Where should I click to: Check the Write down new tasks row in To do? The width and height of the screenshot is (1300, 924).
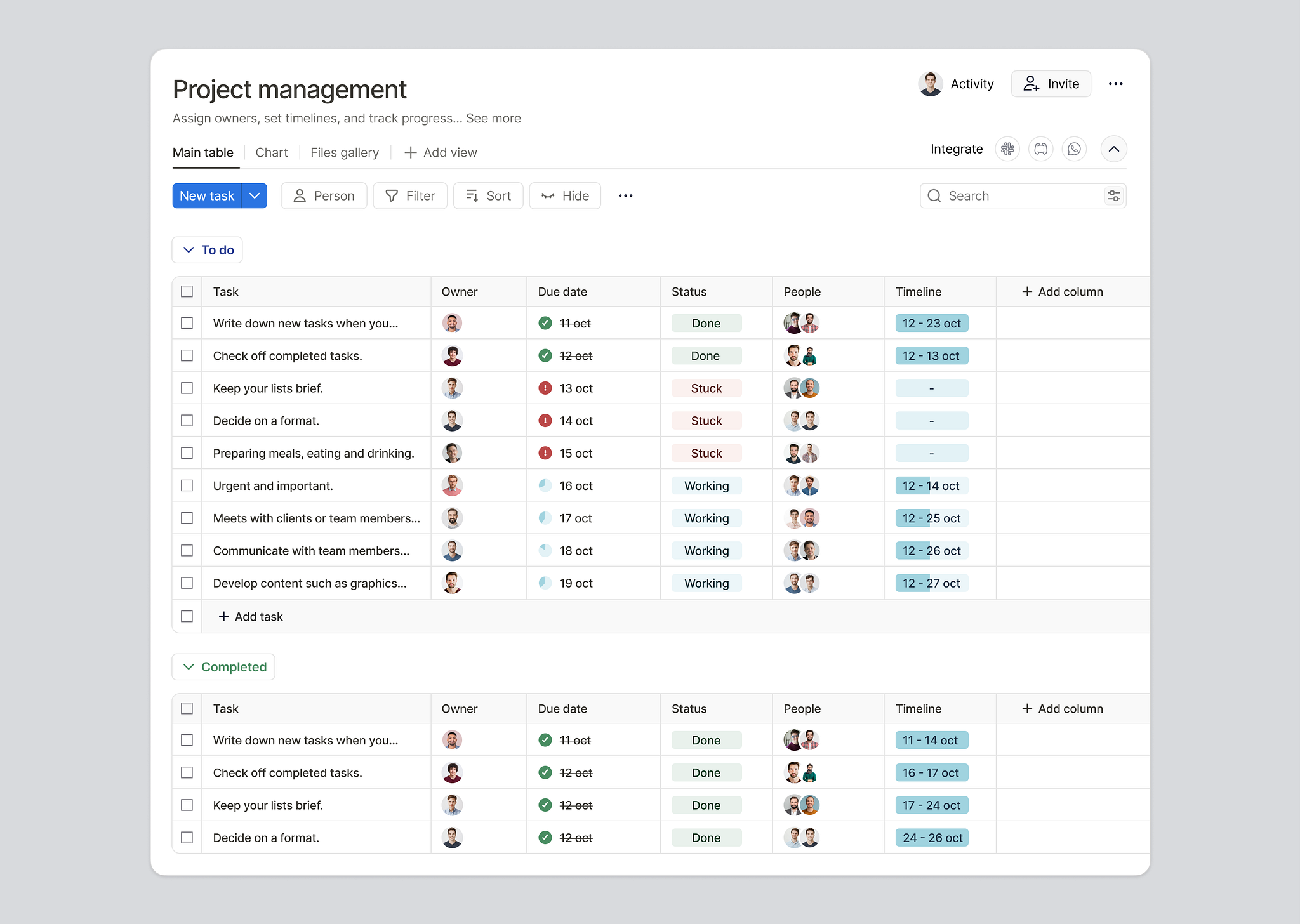coord(187,323)
